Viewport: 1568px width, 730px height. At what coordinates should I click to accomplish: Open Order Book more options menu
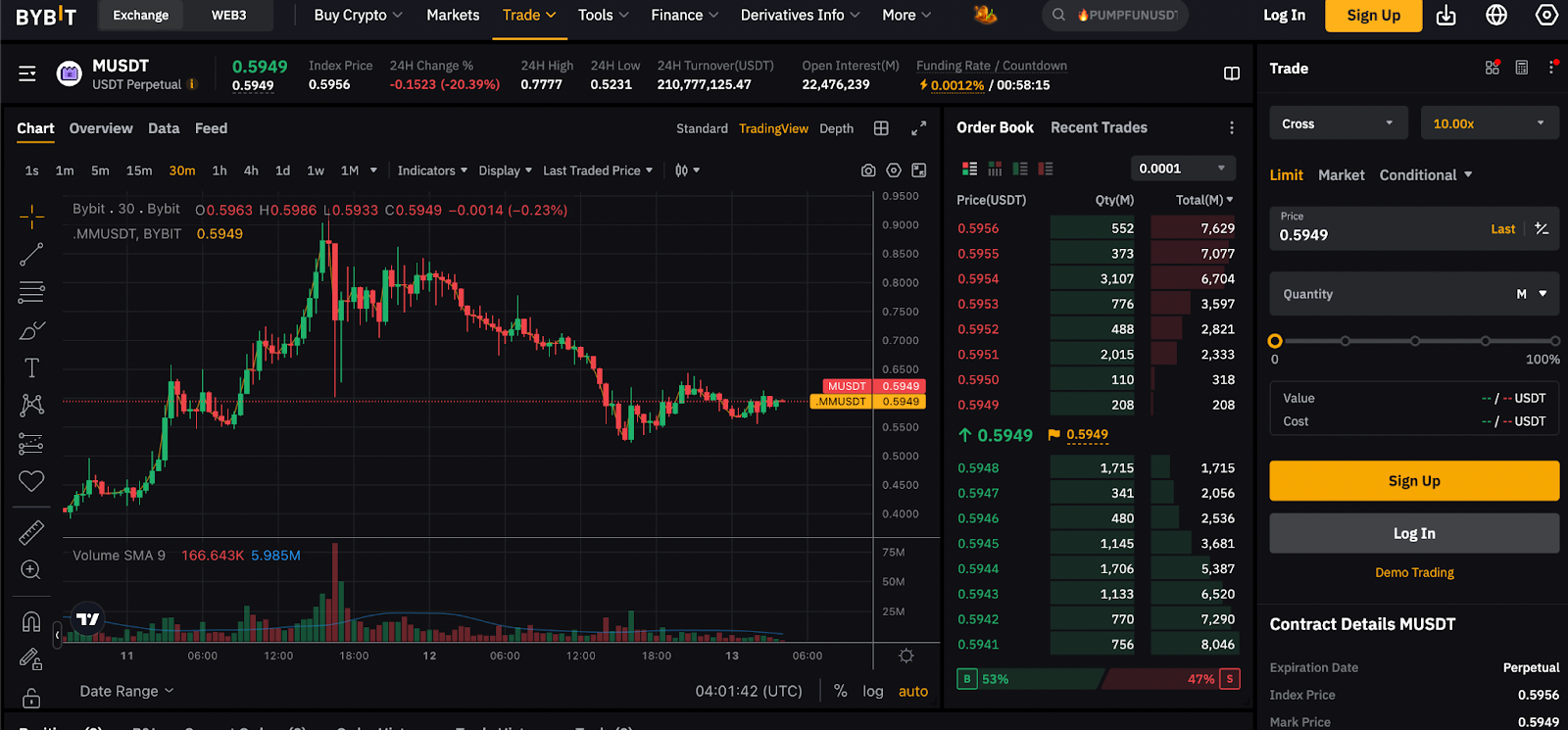tap(1232, 128)
